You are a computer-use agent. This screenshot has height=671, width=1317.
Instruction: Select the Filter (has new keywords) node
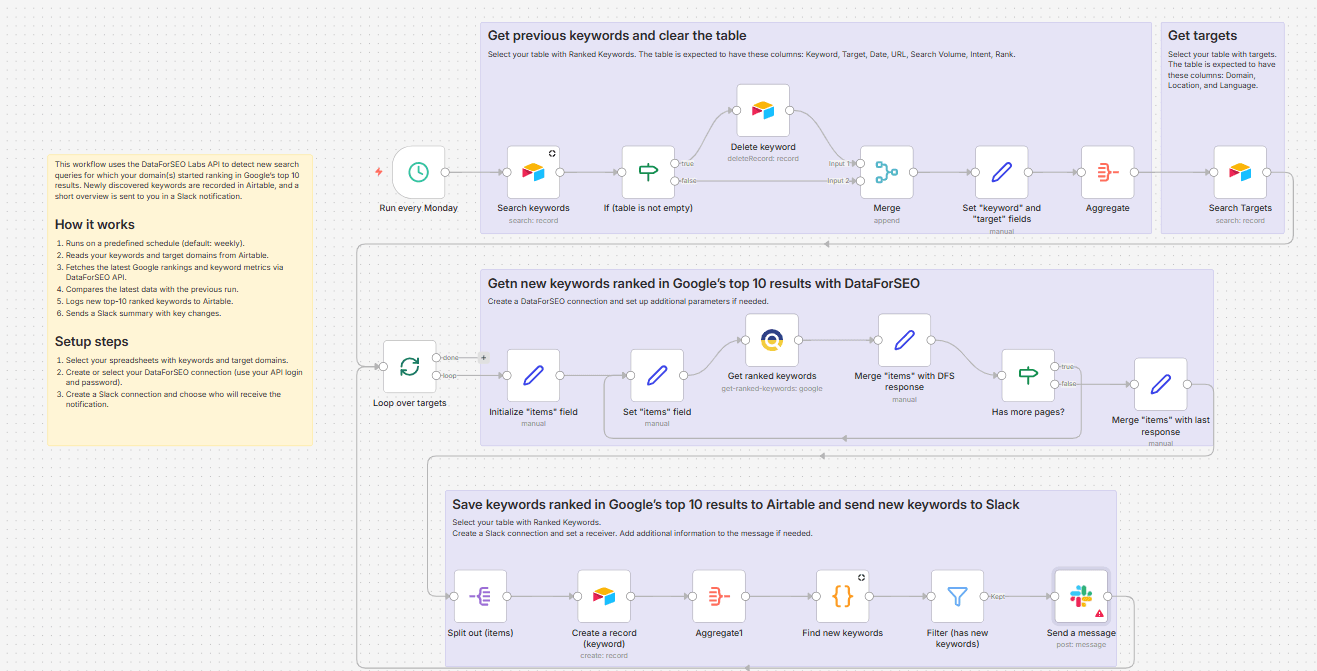pyautogui.click(x=956, y=597)
